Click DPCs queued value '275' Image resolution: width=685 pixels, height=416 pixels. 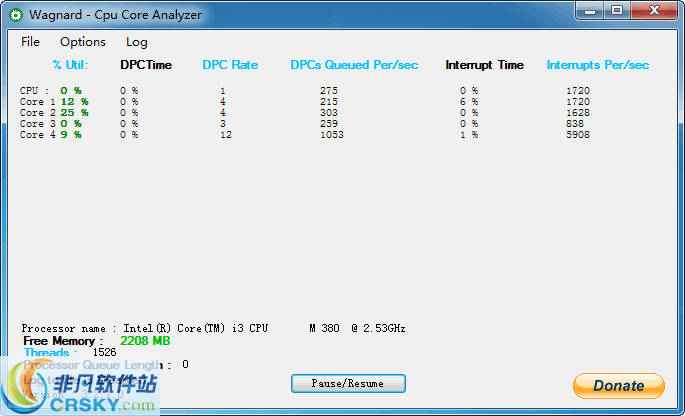tap(329, 90)
